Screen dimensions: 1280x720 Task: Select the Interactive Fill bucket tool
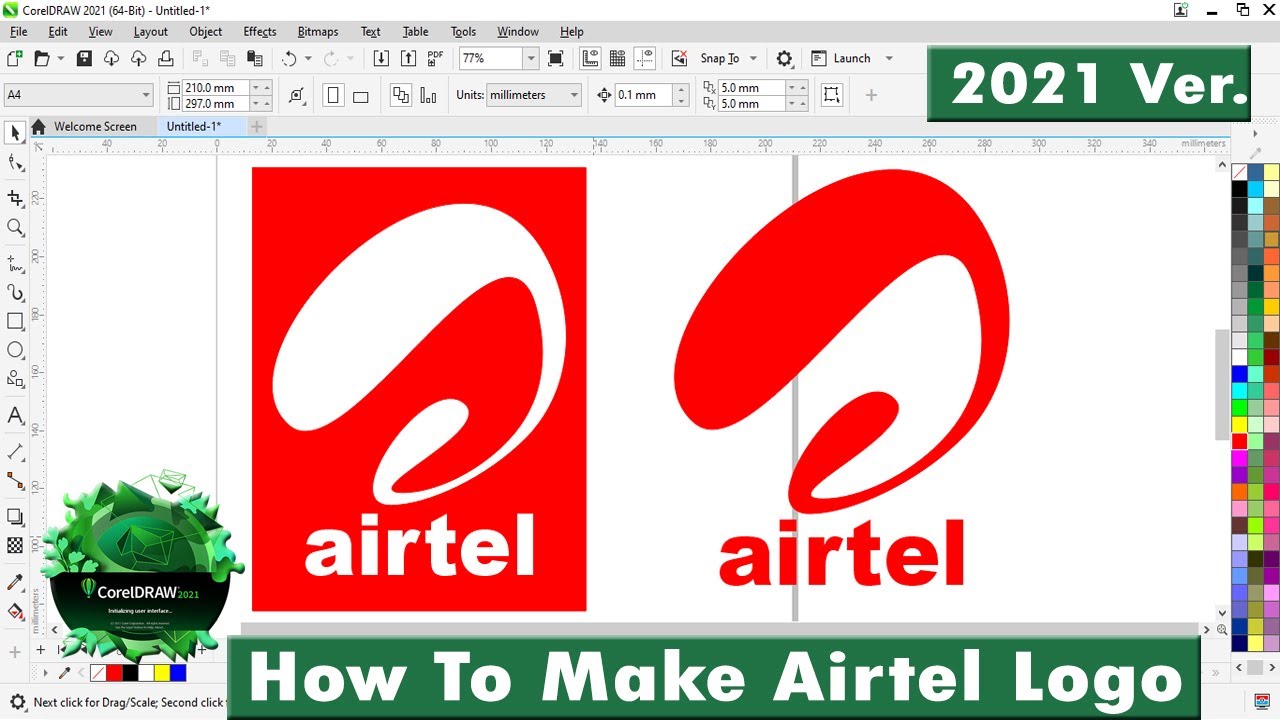pos(15,611)
